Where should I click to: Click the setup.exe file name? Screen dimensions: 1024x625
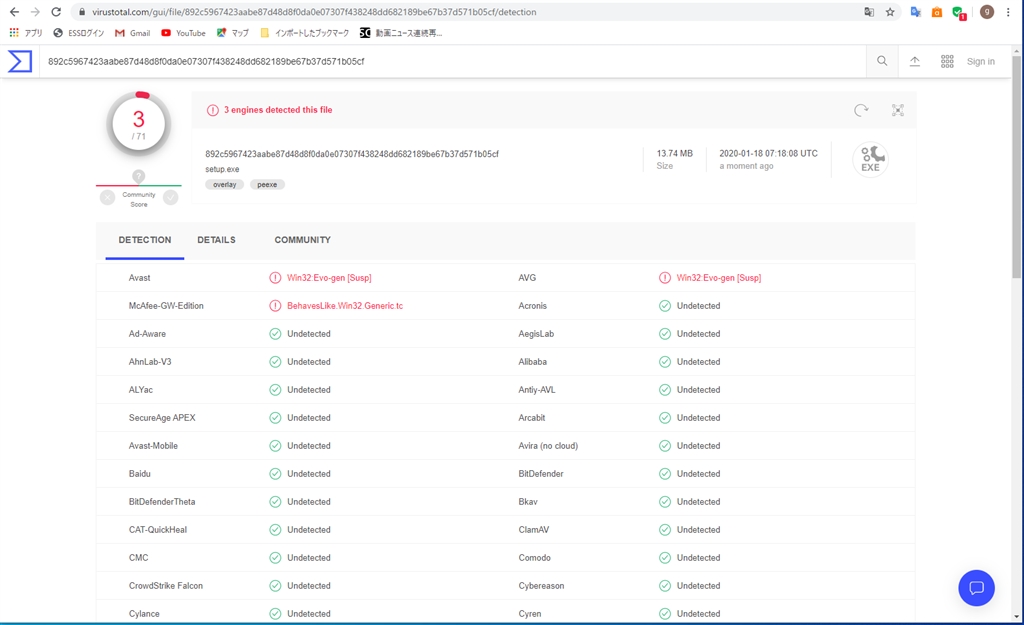click(222, 169)
